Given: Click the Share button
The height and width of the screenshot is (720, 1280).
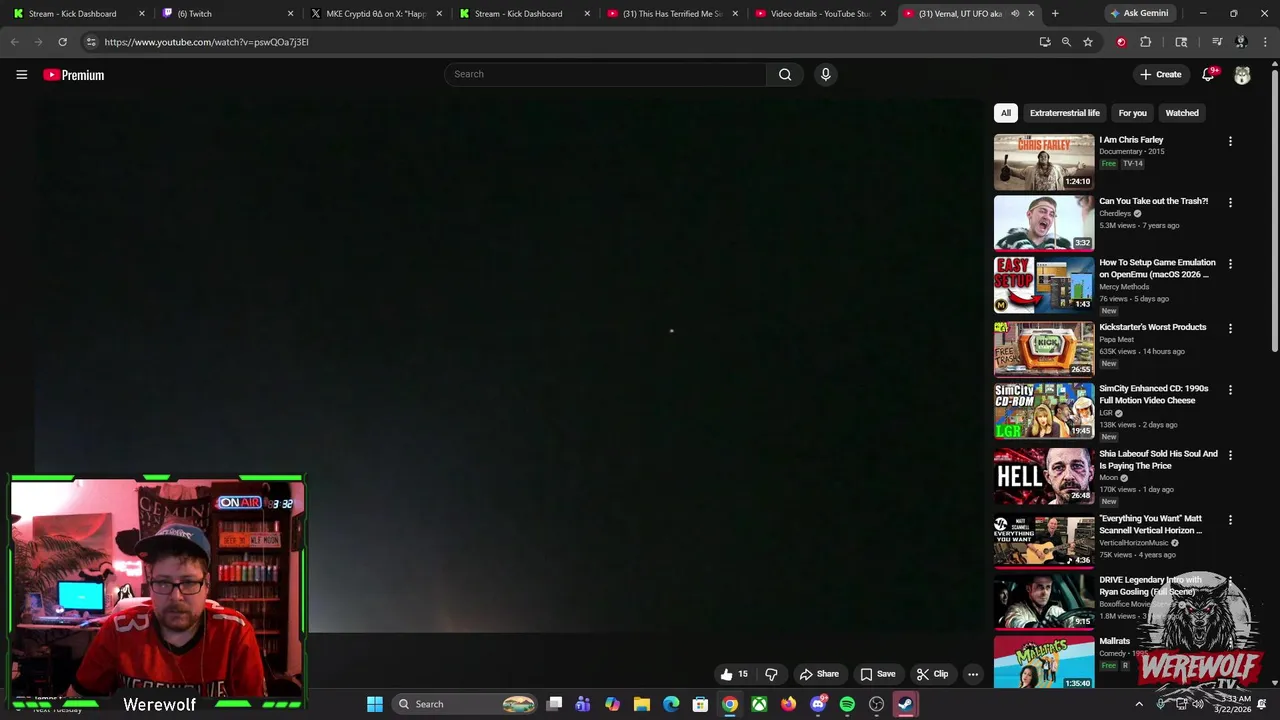Looking at the screenshot, I should (819, 674).
